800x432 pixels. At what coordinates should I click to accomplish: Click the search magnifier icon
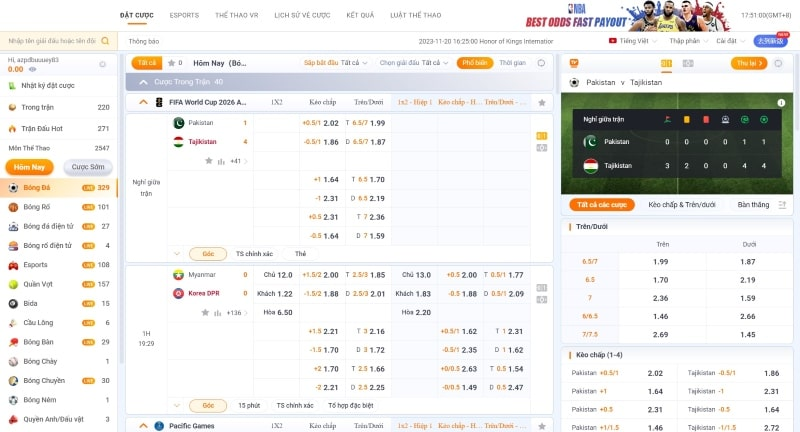pos(105,41)
